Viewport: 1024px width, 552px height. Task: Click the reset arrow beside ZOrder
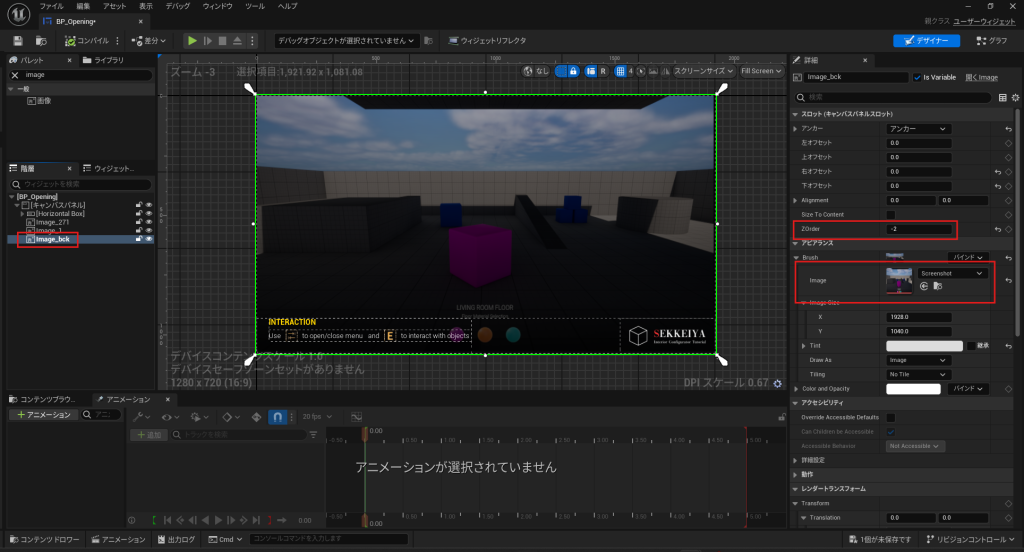[1009, 230]
